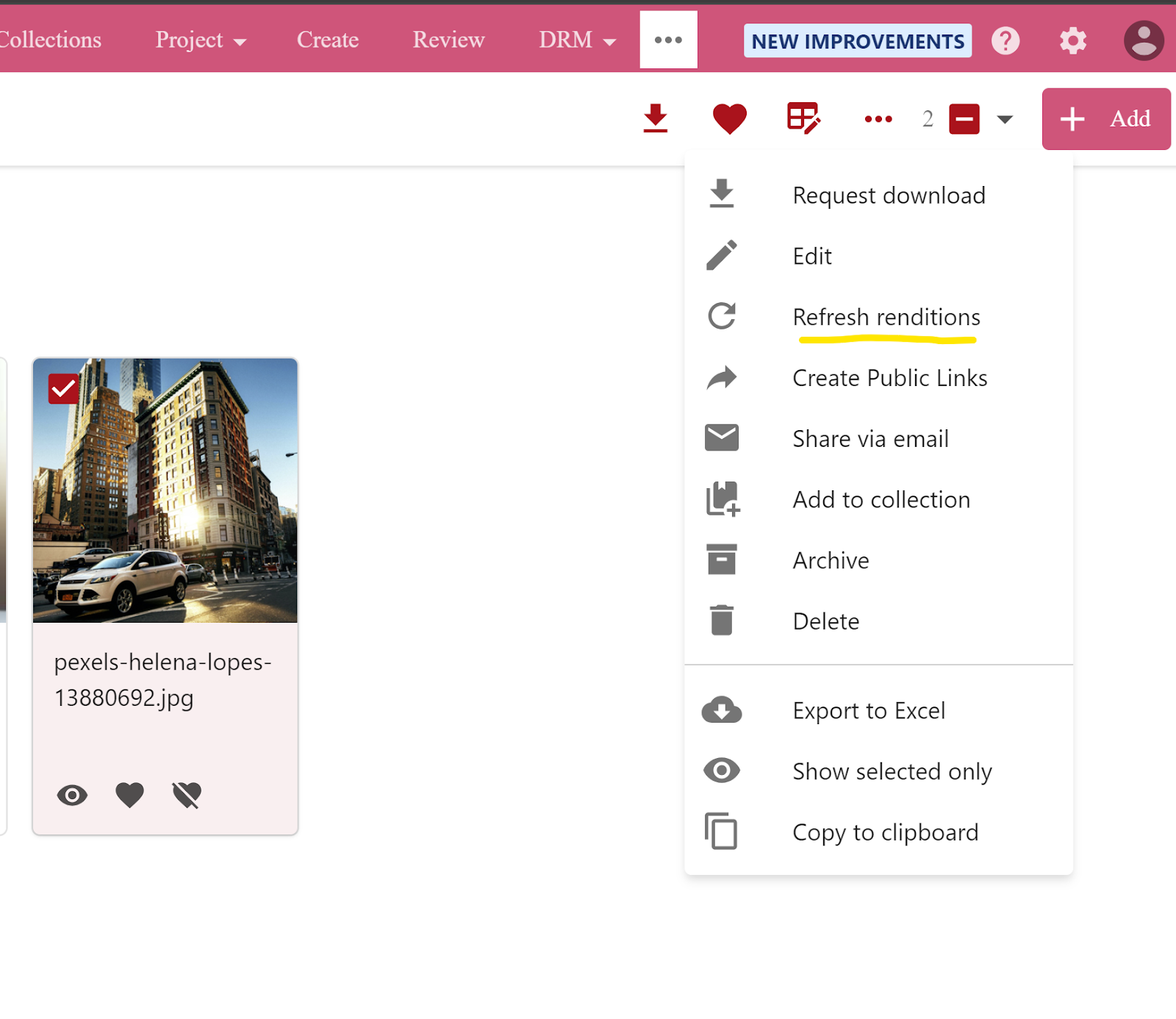
Task: Click the red heart favorite toolbar icon
Action: coord(729,119)
